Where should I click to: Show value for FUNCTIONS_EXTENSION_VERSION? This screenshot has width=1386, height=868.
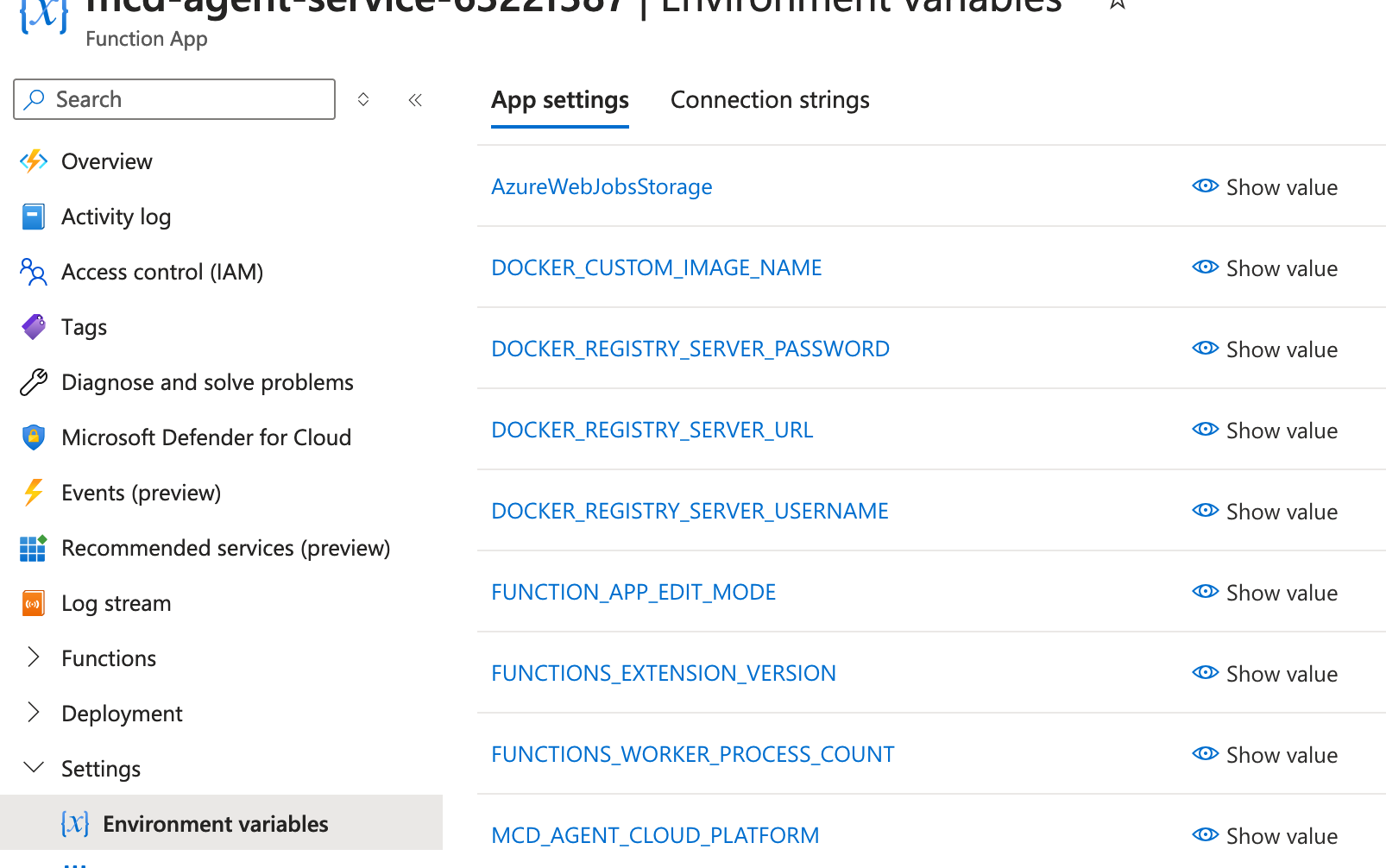tap(1264, 674)
